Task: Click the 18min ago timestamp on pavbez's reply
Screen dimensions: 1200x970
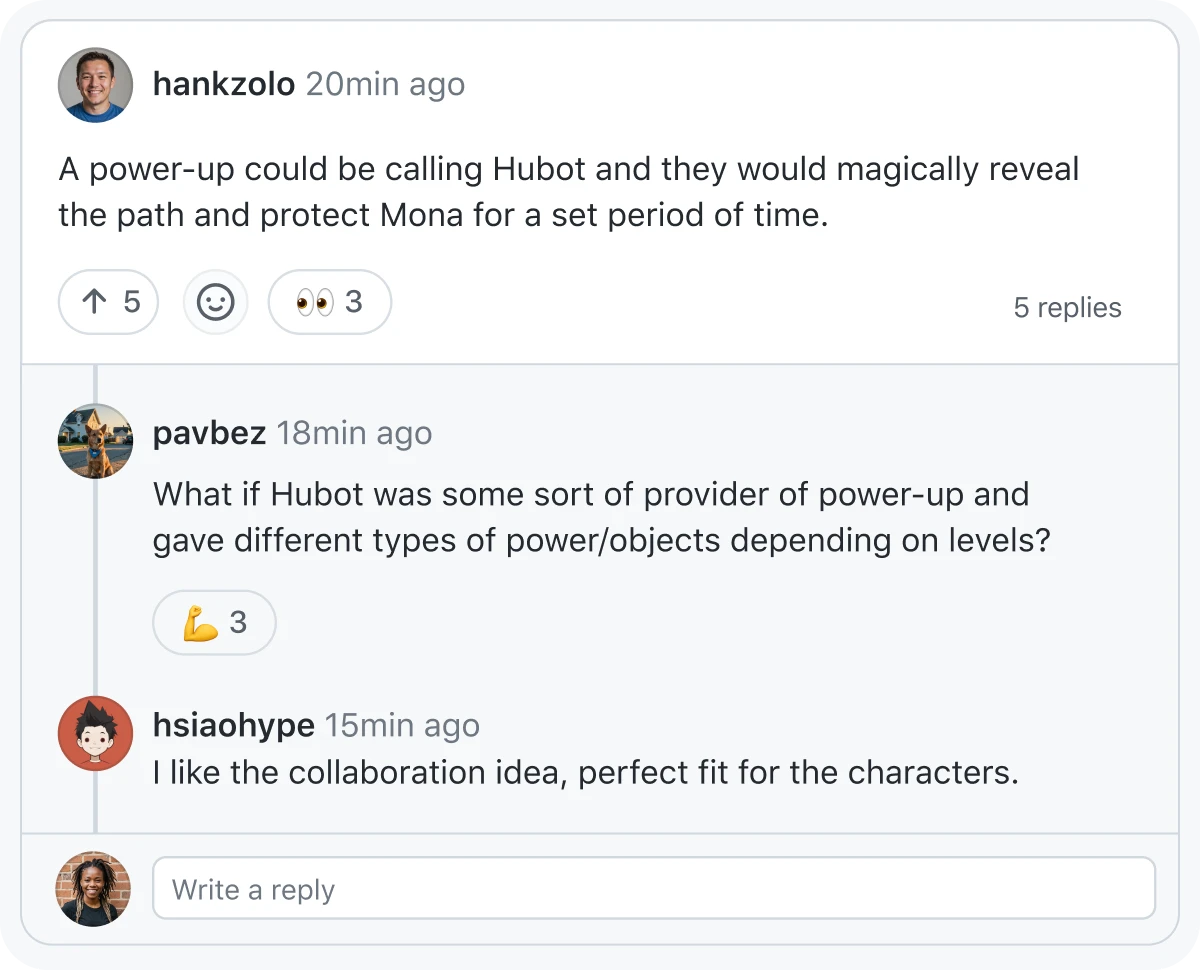Action: tap(354, 433)
